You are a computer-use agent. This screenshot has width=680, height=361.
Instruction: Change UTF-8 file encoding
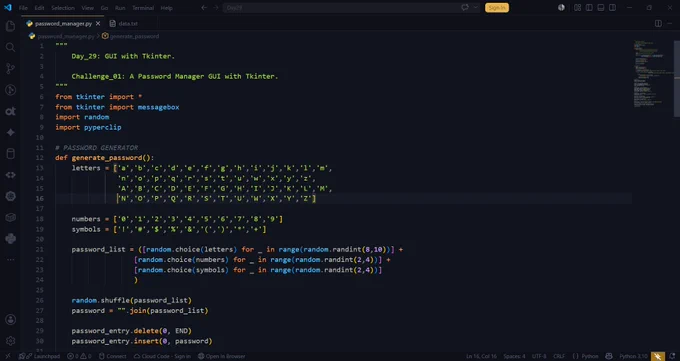539,356
